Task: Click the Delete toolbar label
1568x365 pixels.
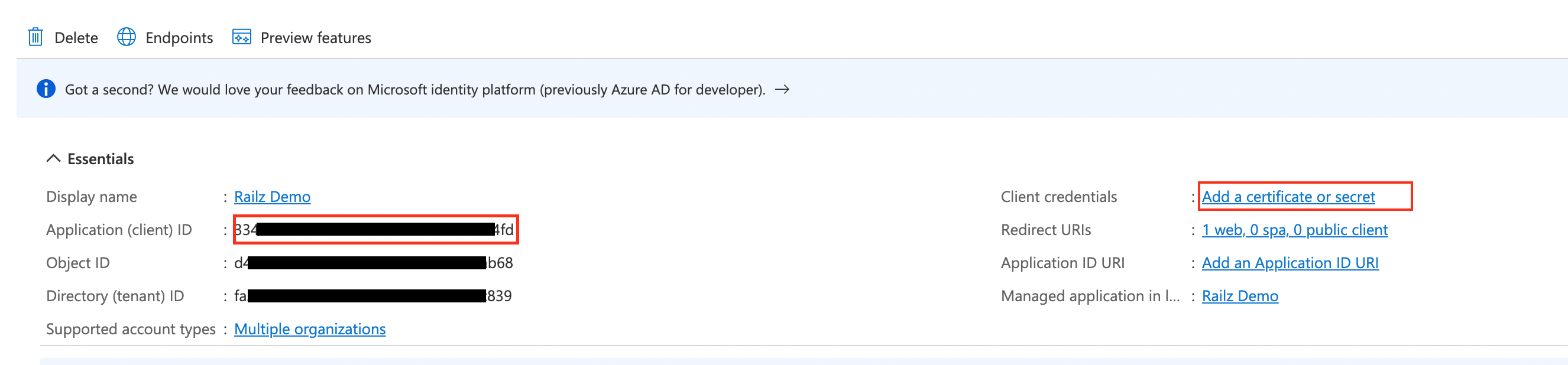Action: (x=76, y=38)
